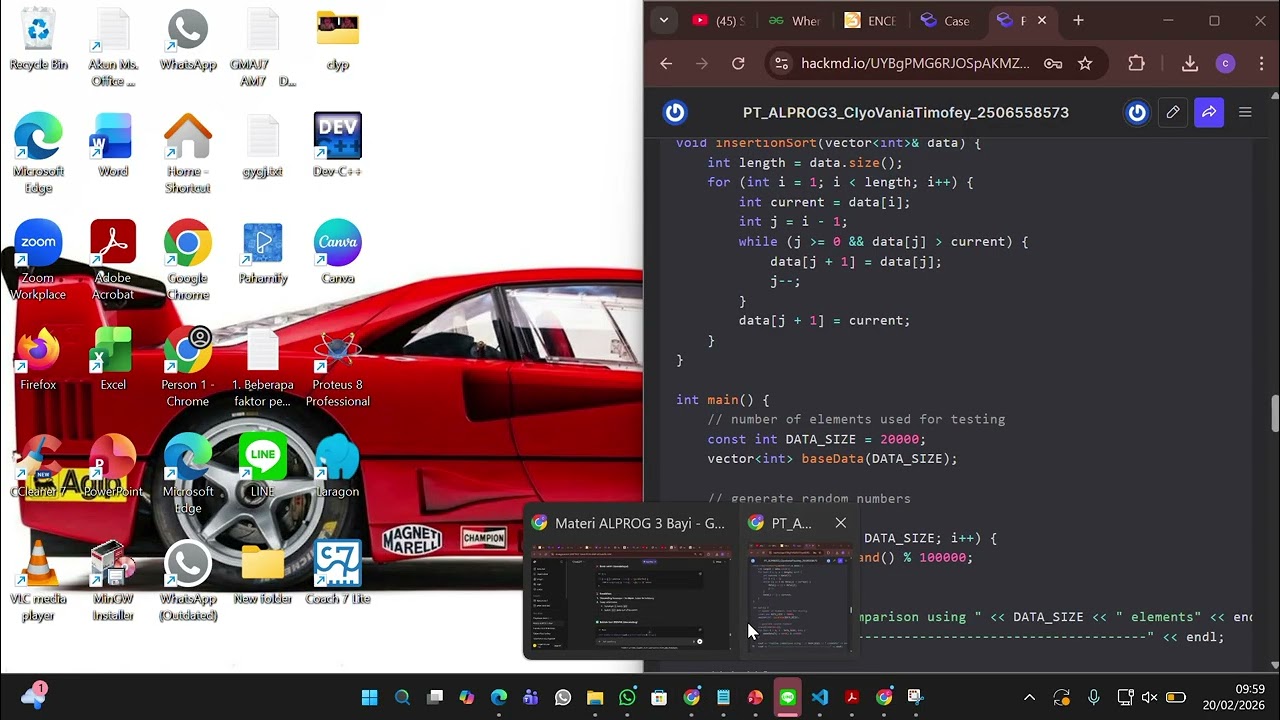Screen dimensions: 1280x720
Task: Click the LINE icon in the taskbar
Action: [788, 697]
